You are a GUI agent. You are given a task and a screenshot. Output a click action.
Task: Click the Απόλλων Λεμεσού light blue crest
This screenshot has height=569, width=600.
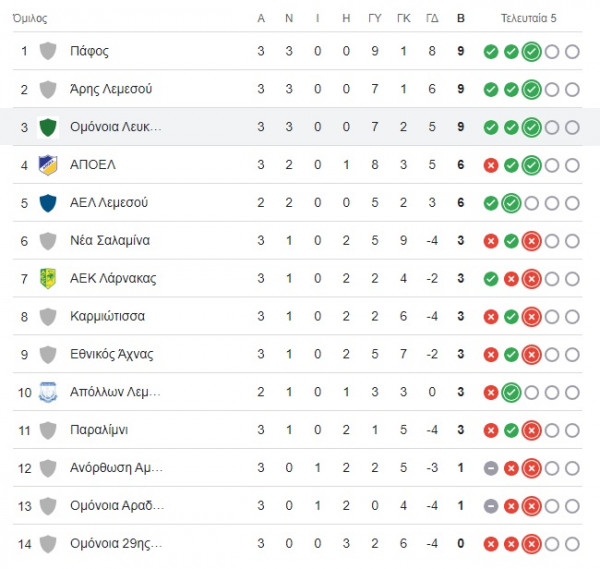point(48,392)
